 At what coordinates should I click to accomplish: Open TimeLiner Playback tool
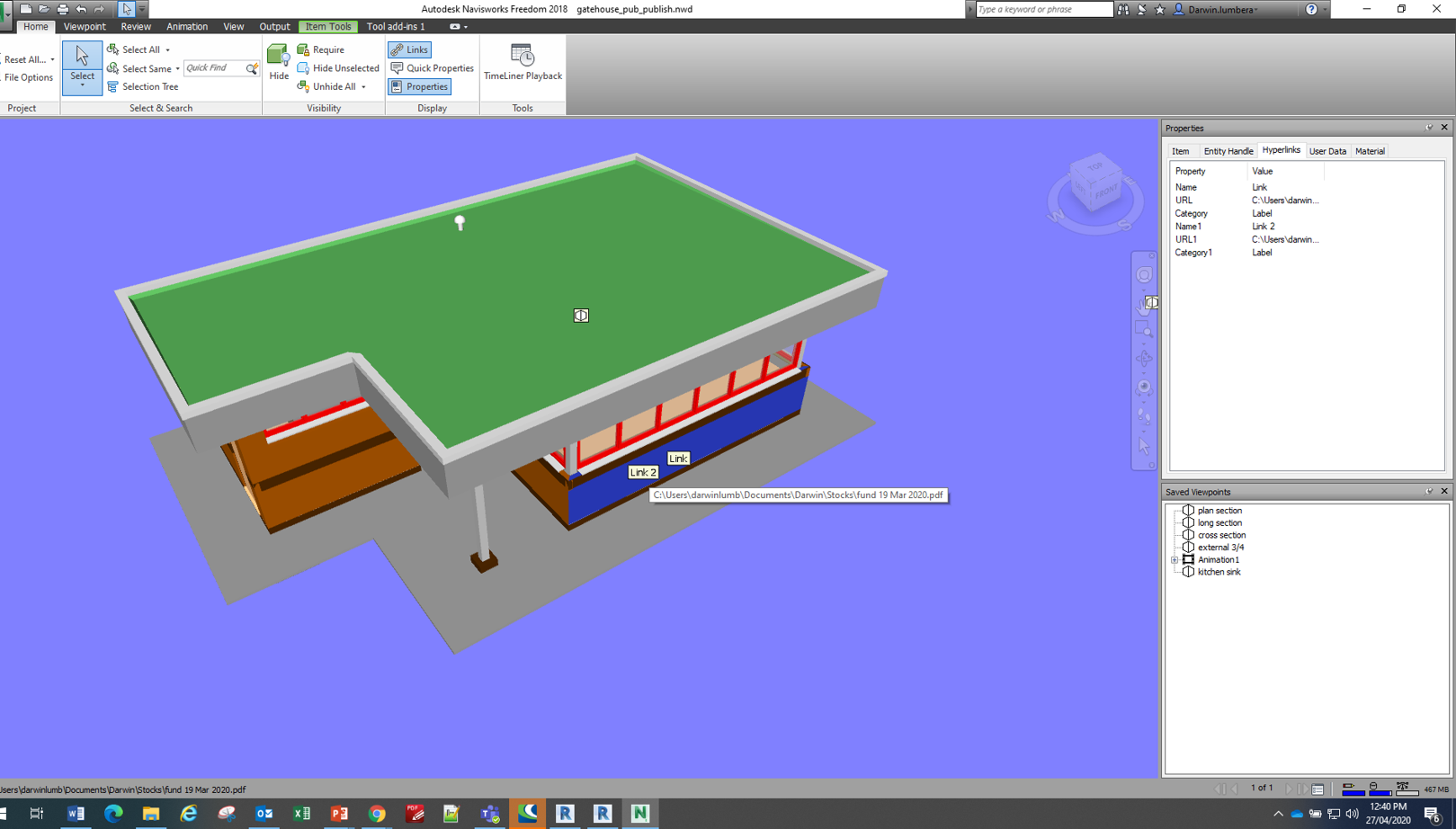click(x=523, y=62)
